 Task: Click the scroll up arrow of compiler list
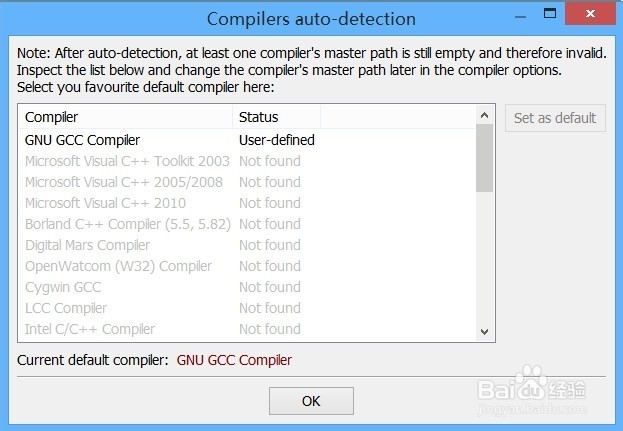[x=484, y=115]
